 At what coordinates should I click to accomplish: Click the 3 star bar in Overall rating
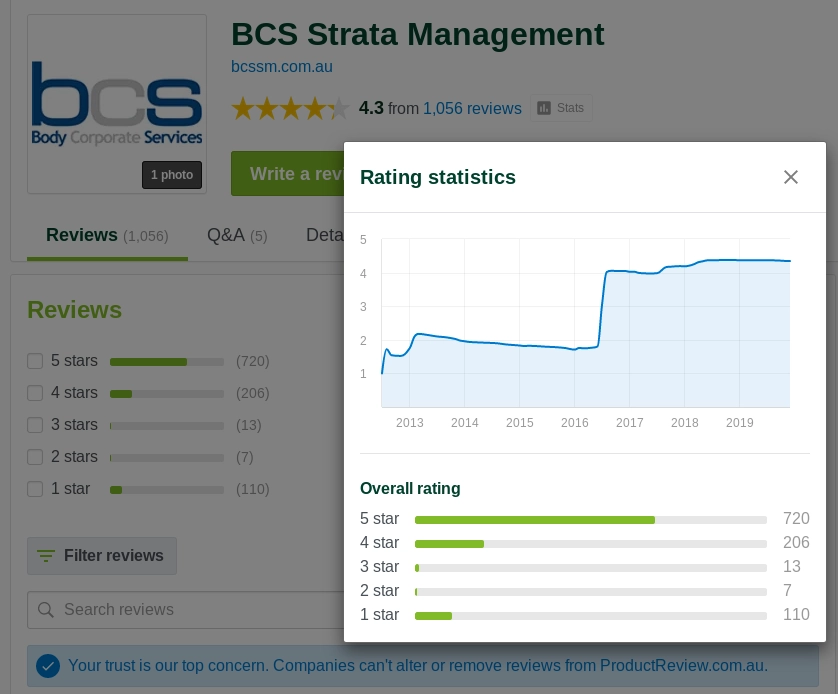591,568
